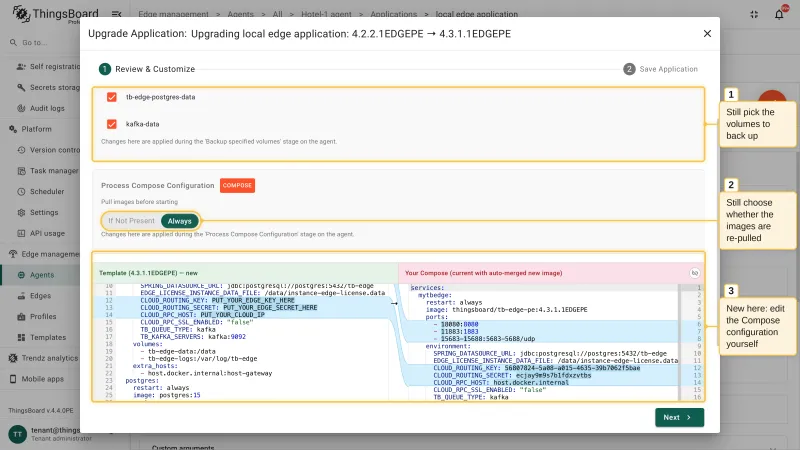The height and width of the screenshot is (450, 800).
Task: Open the notifications bell
Action: click(x=779, y=14)
